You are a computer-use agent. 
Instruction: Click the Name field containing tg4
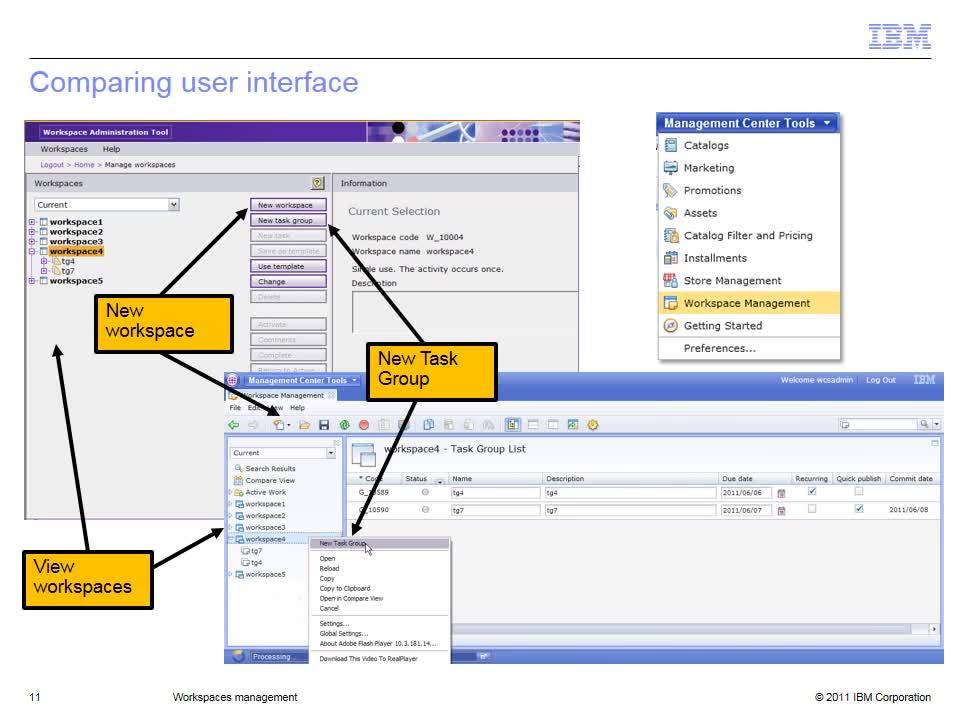[x=495, y=492]
